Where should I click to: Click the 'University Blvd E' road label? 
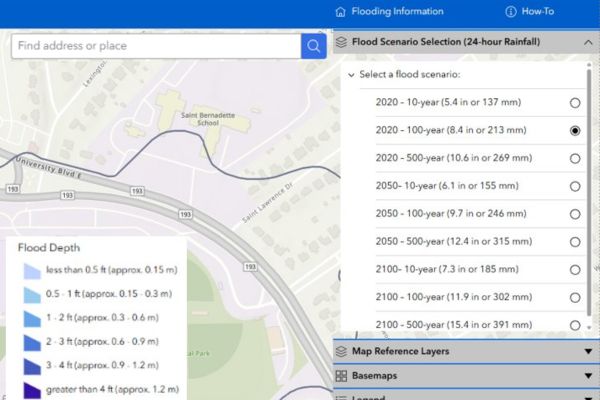[49, 168]
